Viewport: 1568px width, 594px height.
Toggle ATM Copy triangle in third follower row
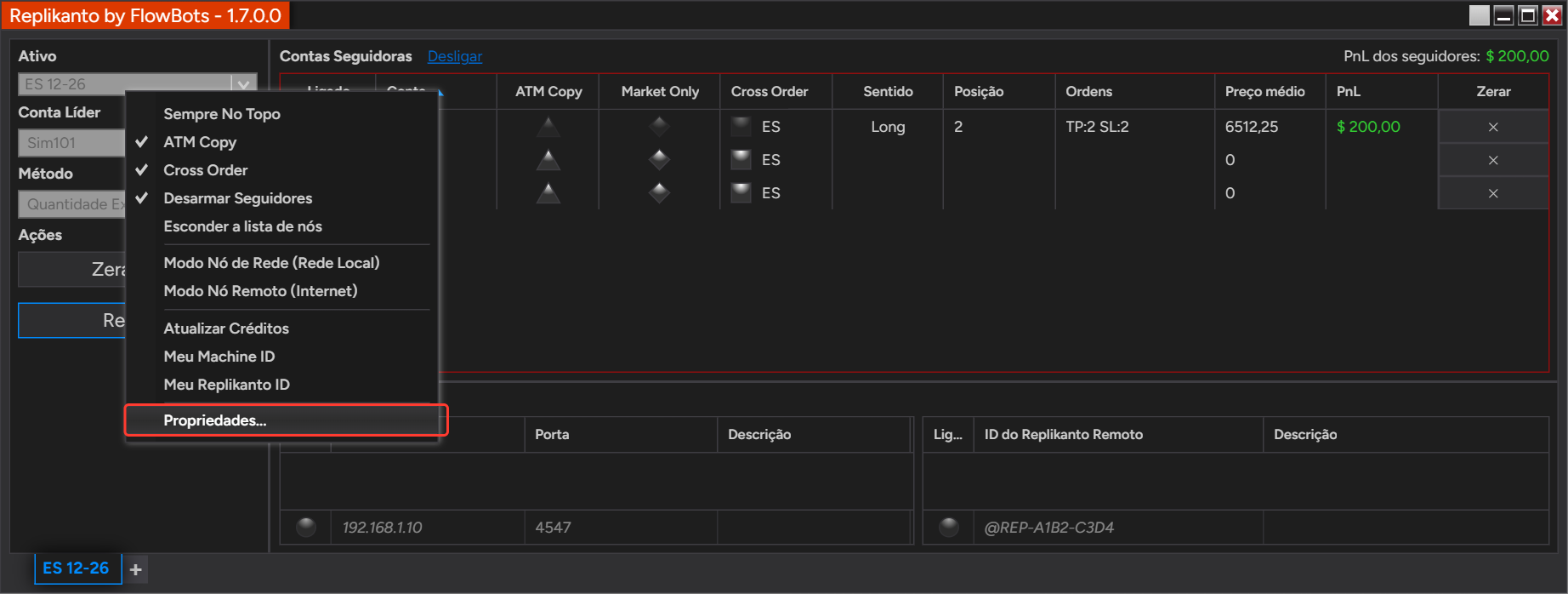click(x=548, y=193)
